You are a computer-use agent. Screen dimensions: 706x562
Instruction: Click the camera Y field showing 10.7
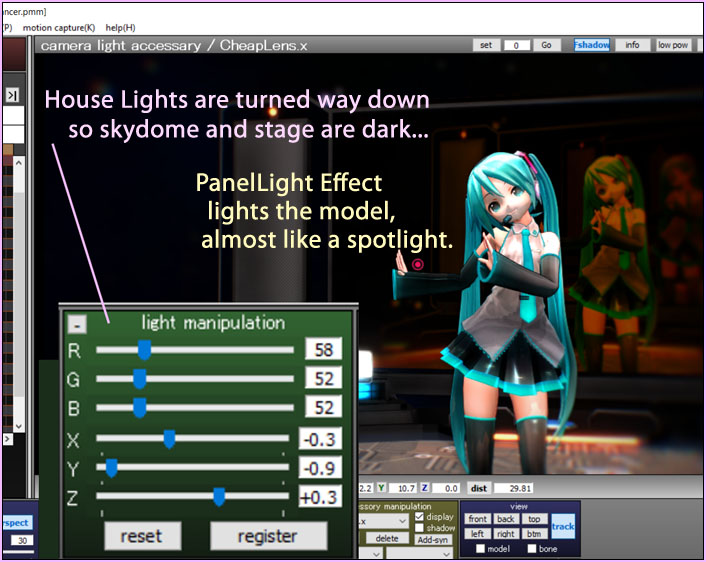pos(403,488)
